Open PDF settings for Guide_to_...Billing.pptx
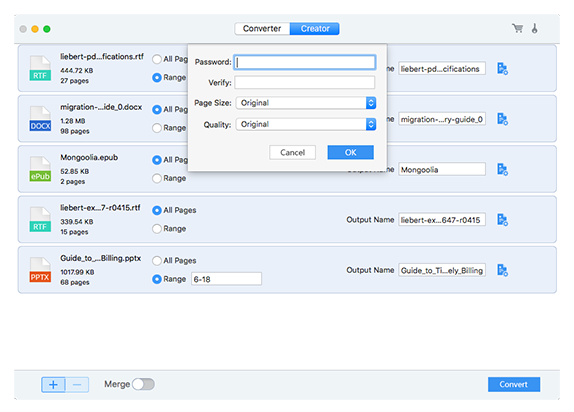This screenshot has width=574, height=412. click(x=502, y=270)
